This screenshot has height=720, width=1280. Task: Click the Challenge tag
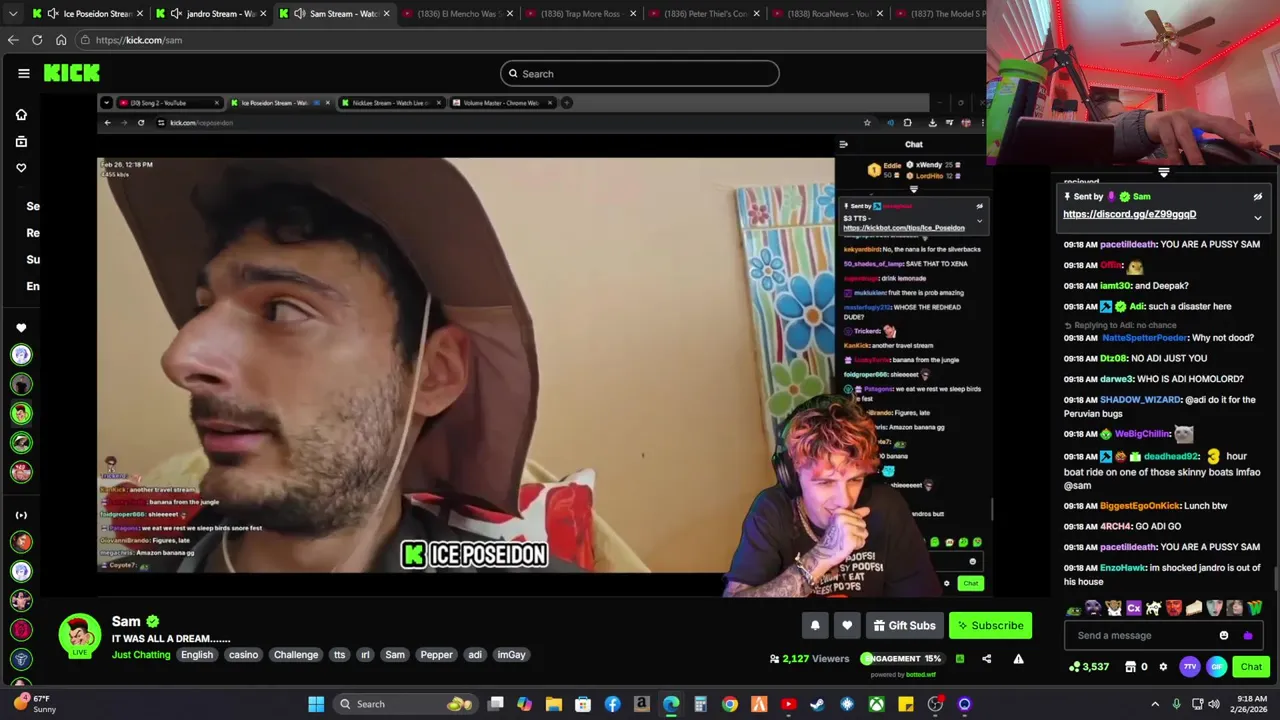tap(296, 655)
